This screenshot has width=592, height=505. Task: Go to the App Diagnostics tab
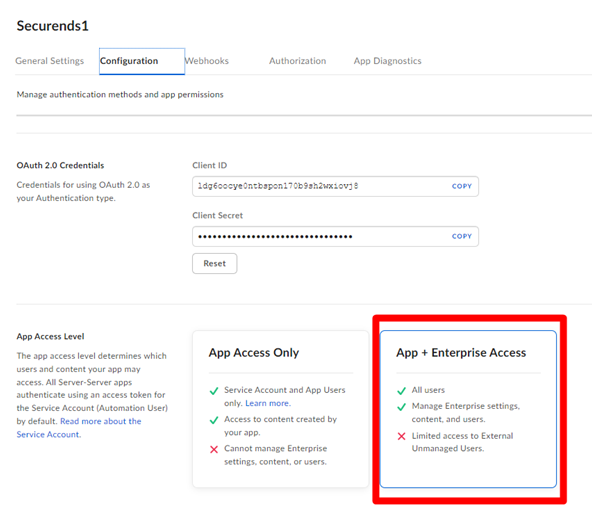point(387,61)
